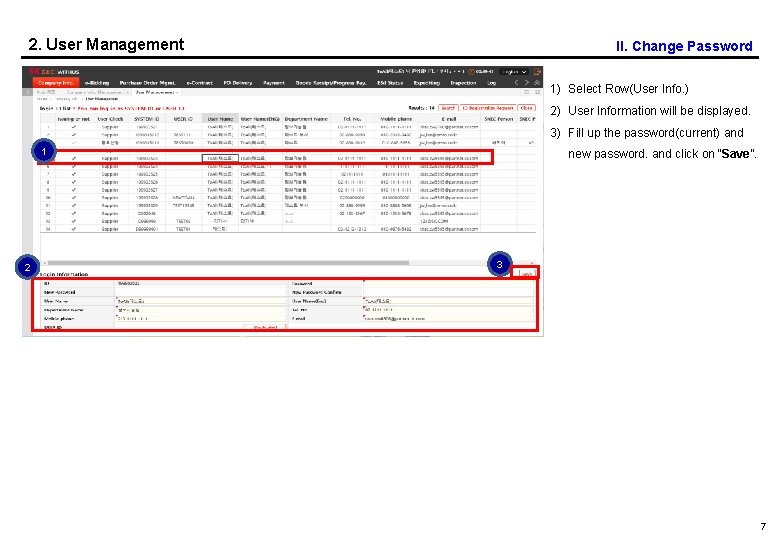Click the Mobile phone input field in form

[200, 318]
